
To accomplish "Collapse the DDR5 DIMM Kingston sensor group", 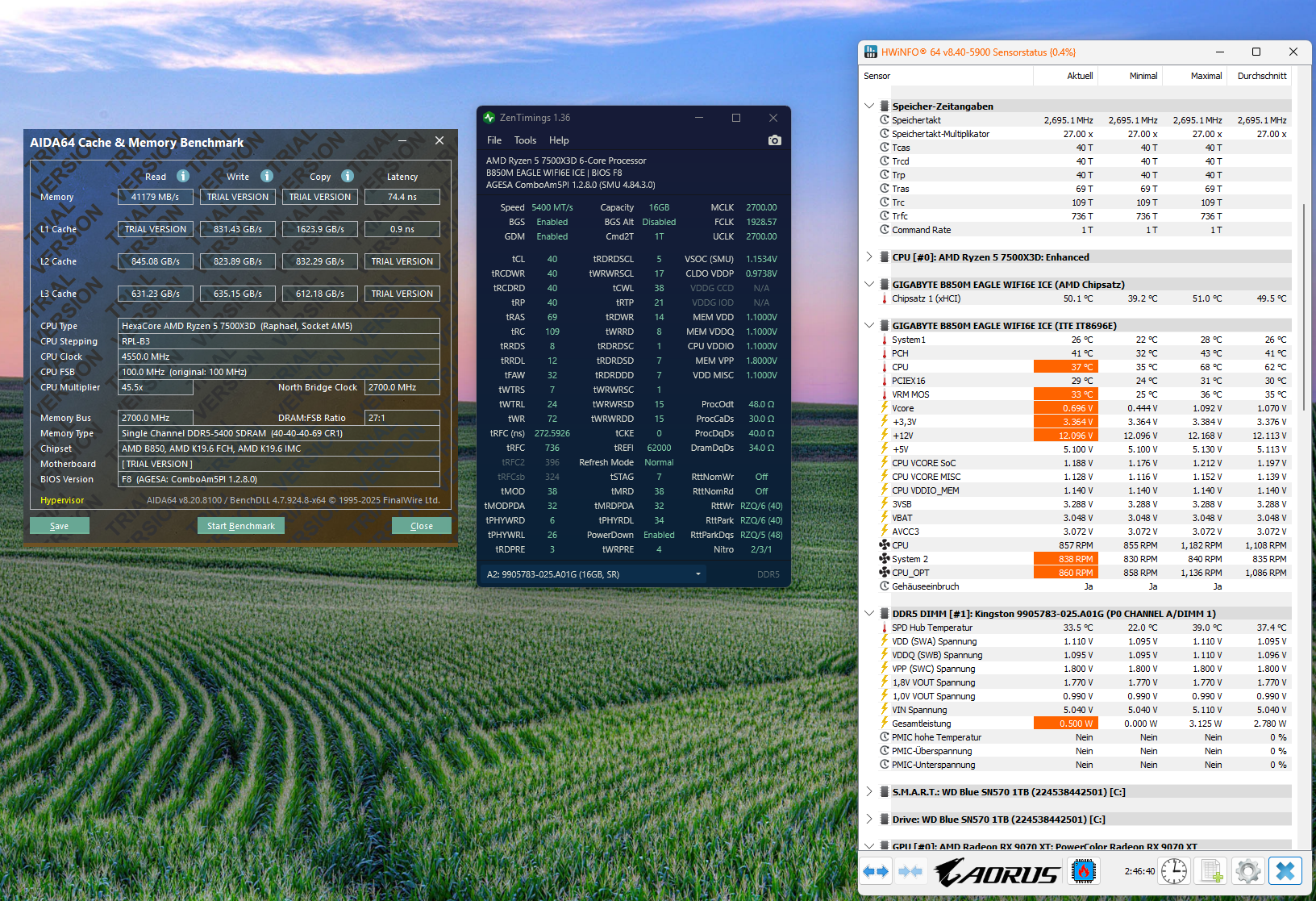I will (x=869, y=613).
